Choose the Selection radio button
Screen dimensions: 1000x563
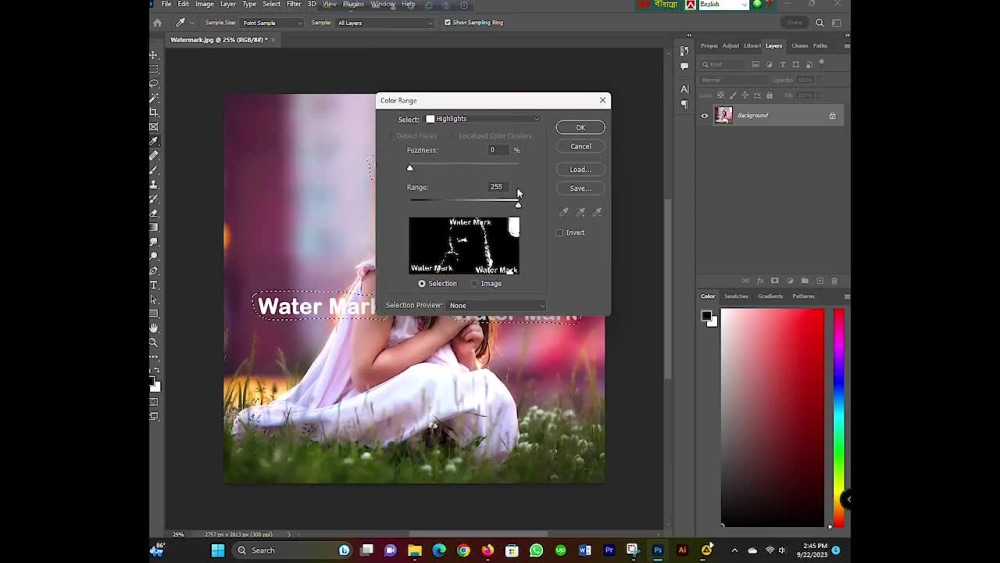point(422,284)
